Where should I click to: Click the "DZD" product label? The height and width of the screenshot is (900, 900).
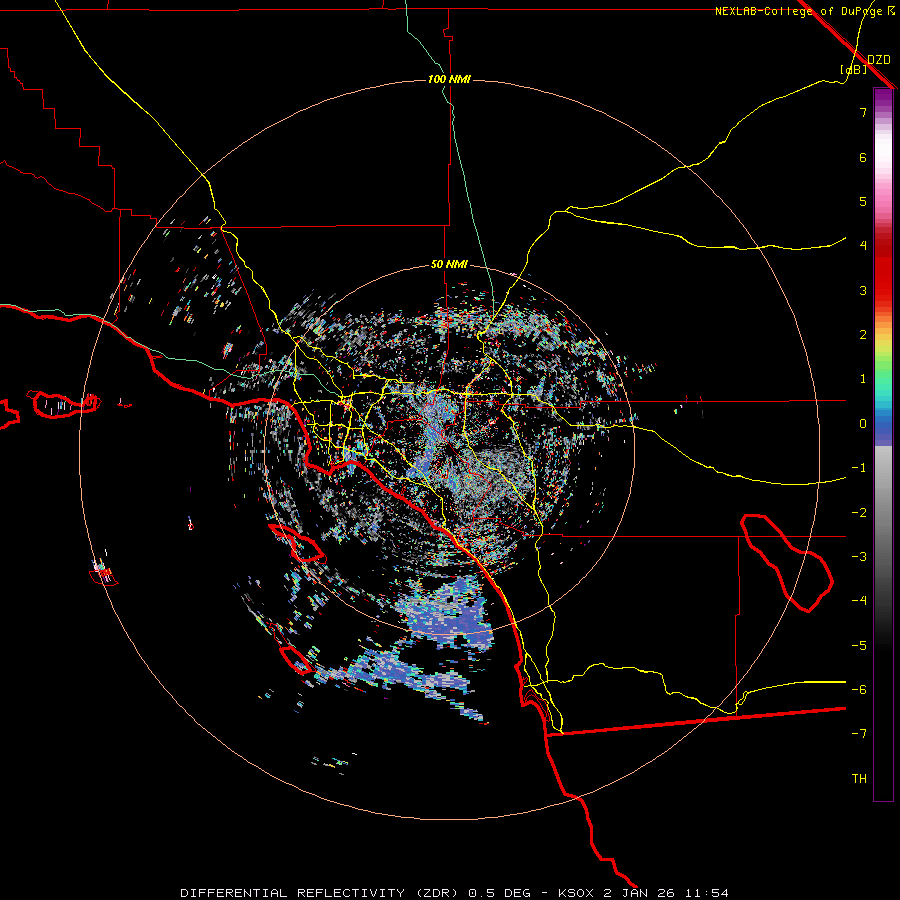click(878, 60)
